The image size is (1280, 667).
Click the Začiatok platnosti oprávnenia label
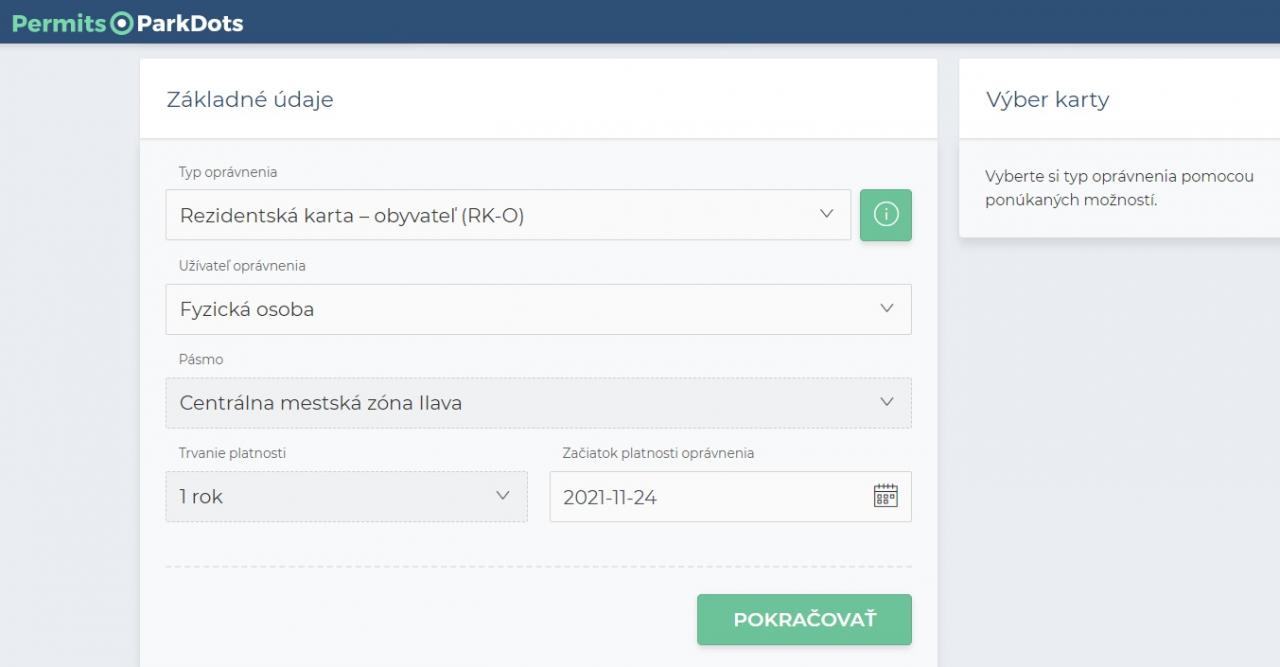click(658, 453)
